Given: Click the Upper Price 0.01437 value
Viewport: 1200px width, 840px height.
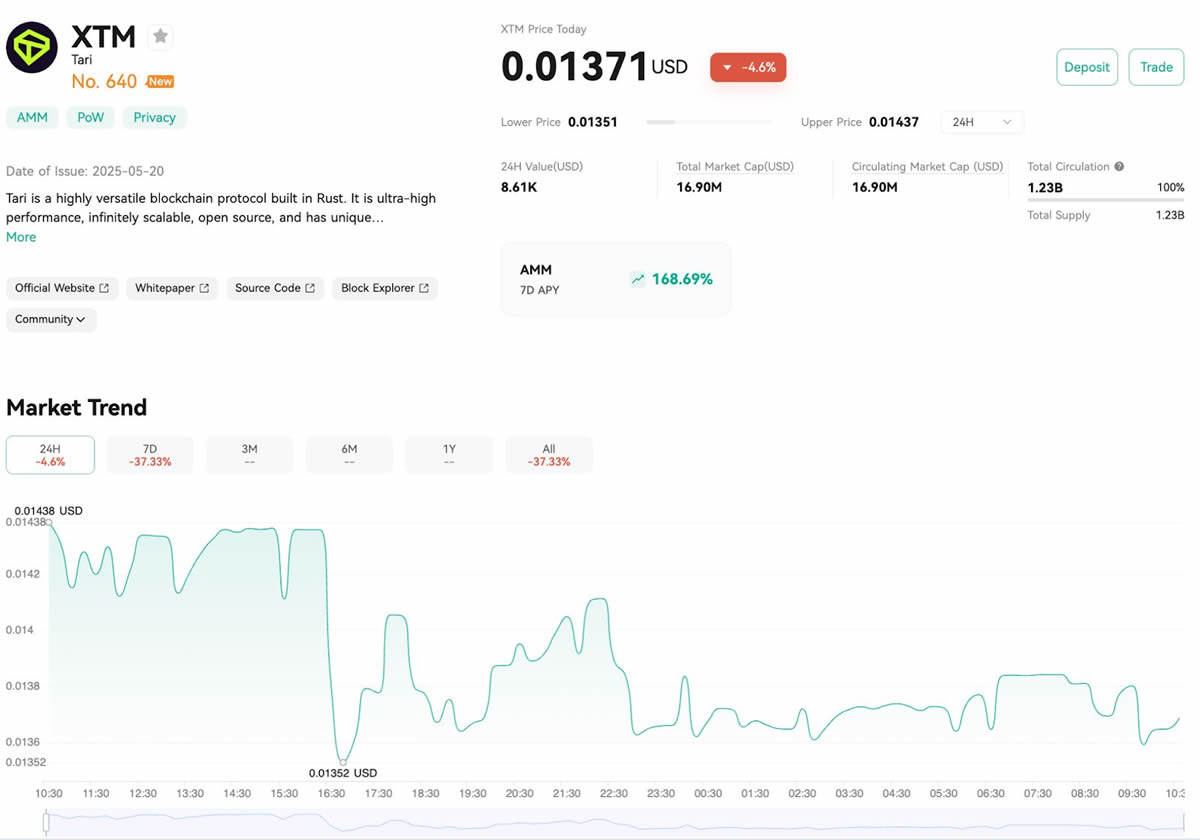Looking at the screenshot, I should pos(894,122).
